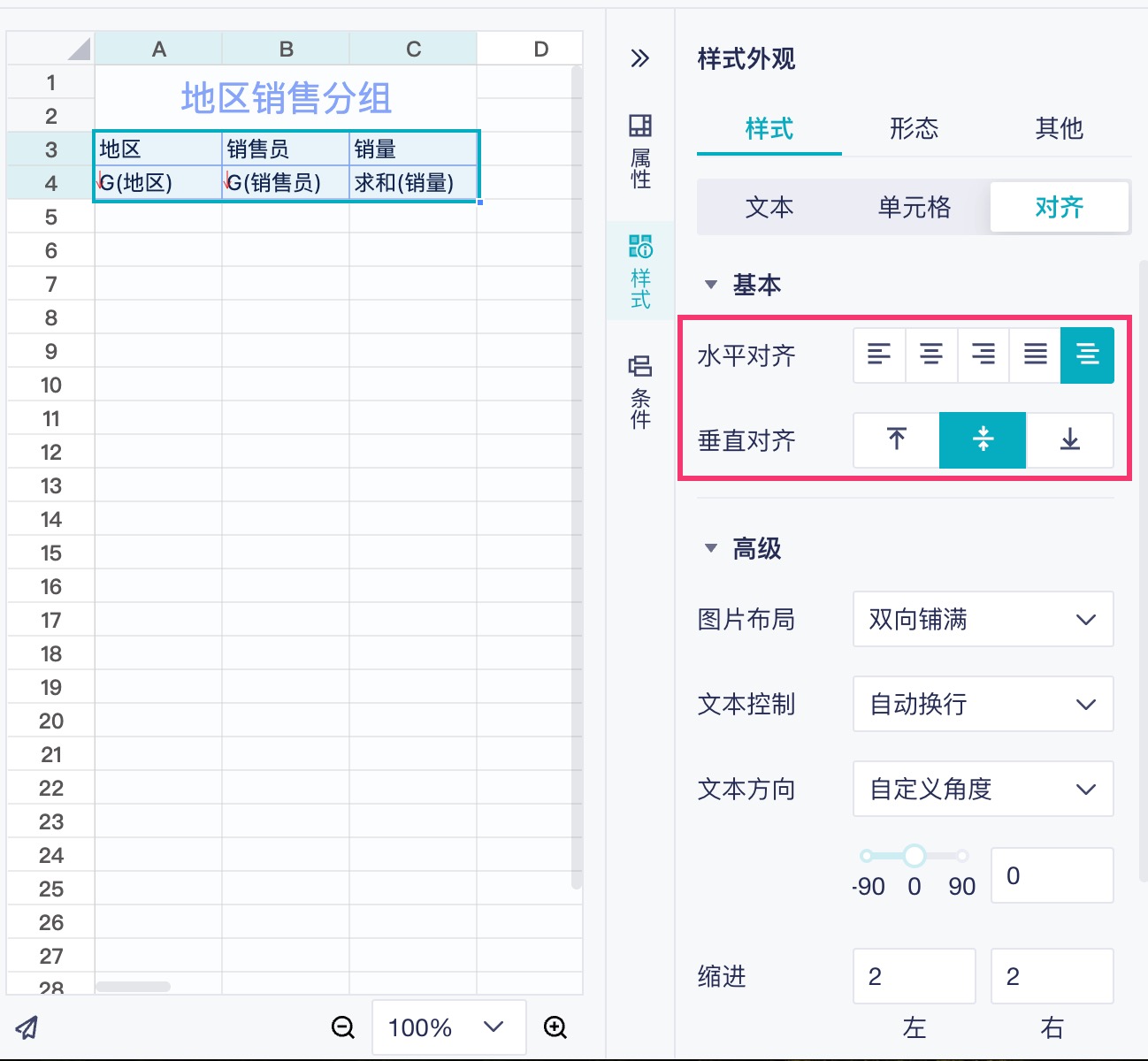Select the cell G(地区)
Viewport: 1148px width, 1061px height.
(158, 183)
